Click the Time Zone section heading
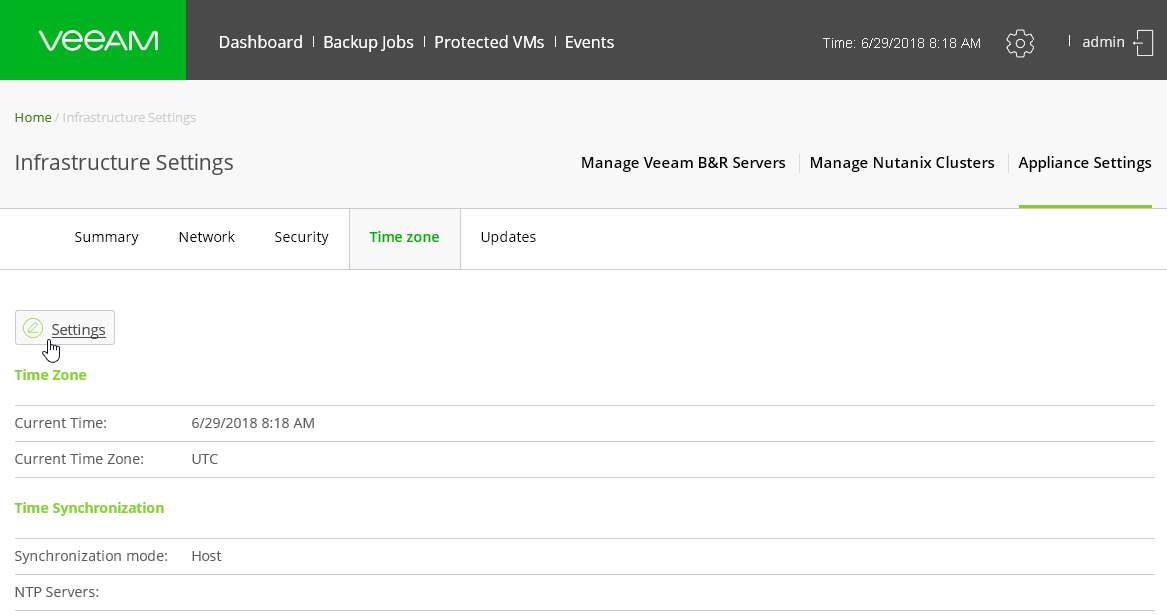 [x=51, y=375]
